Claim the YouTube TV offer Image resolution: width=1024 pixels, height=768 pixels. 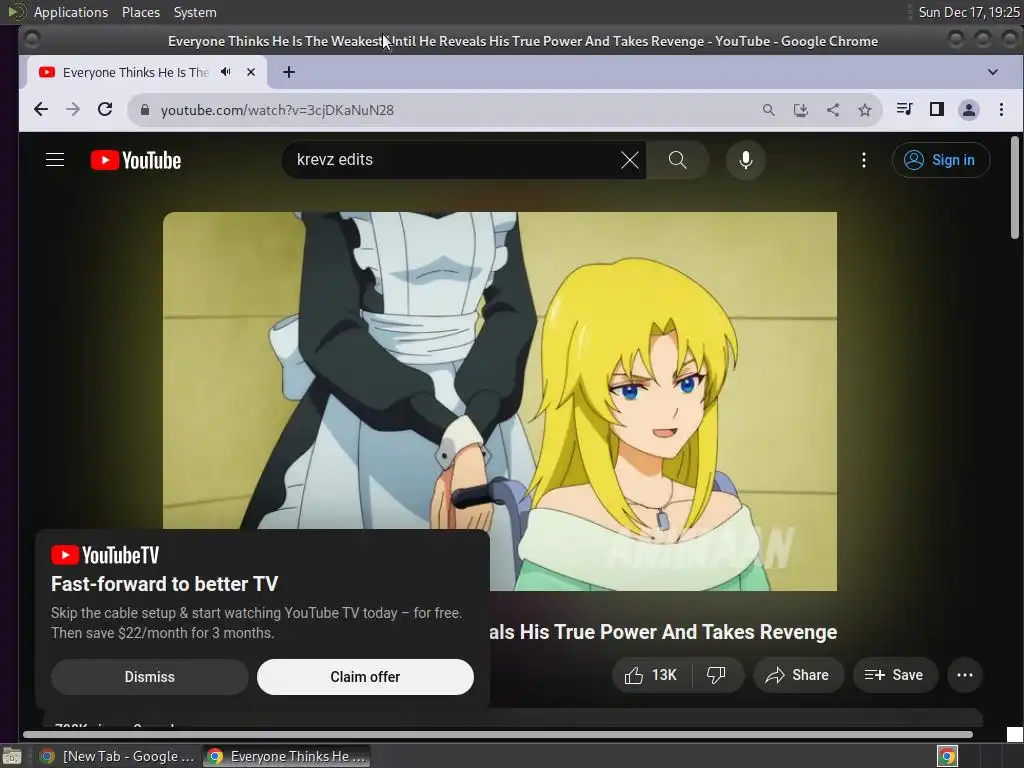365,677
